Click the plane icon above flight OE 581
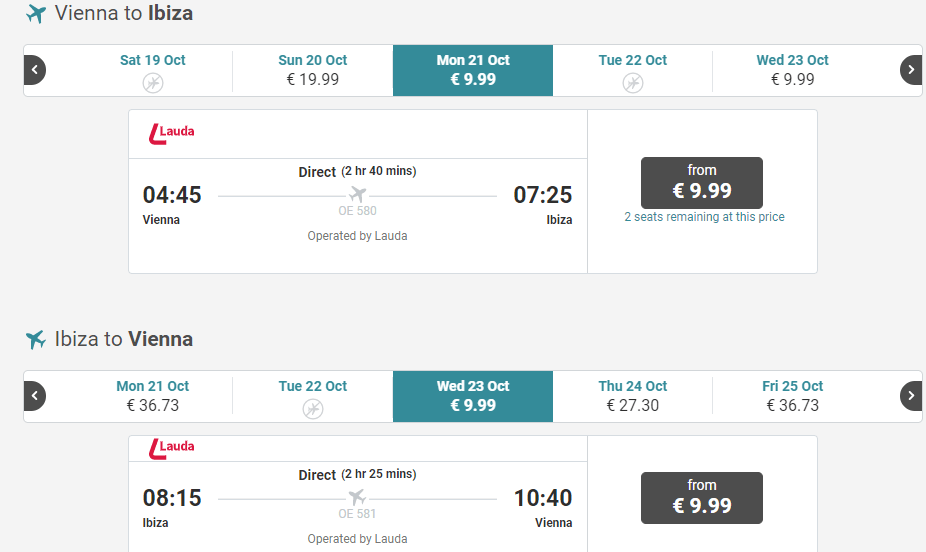 pyautogui.click(x=357, y=497)
